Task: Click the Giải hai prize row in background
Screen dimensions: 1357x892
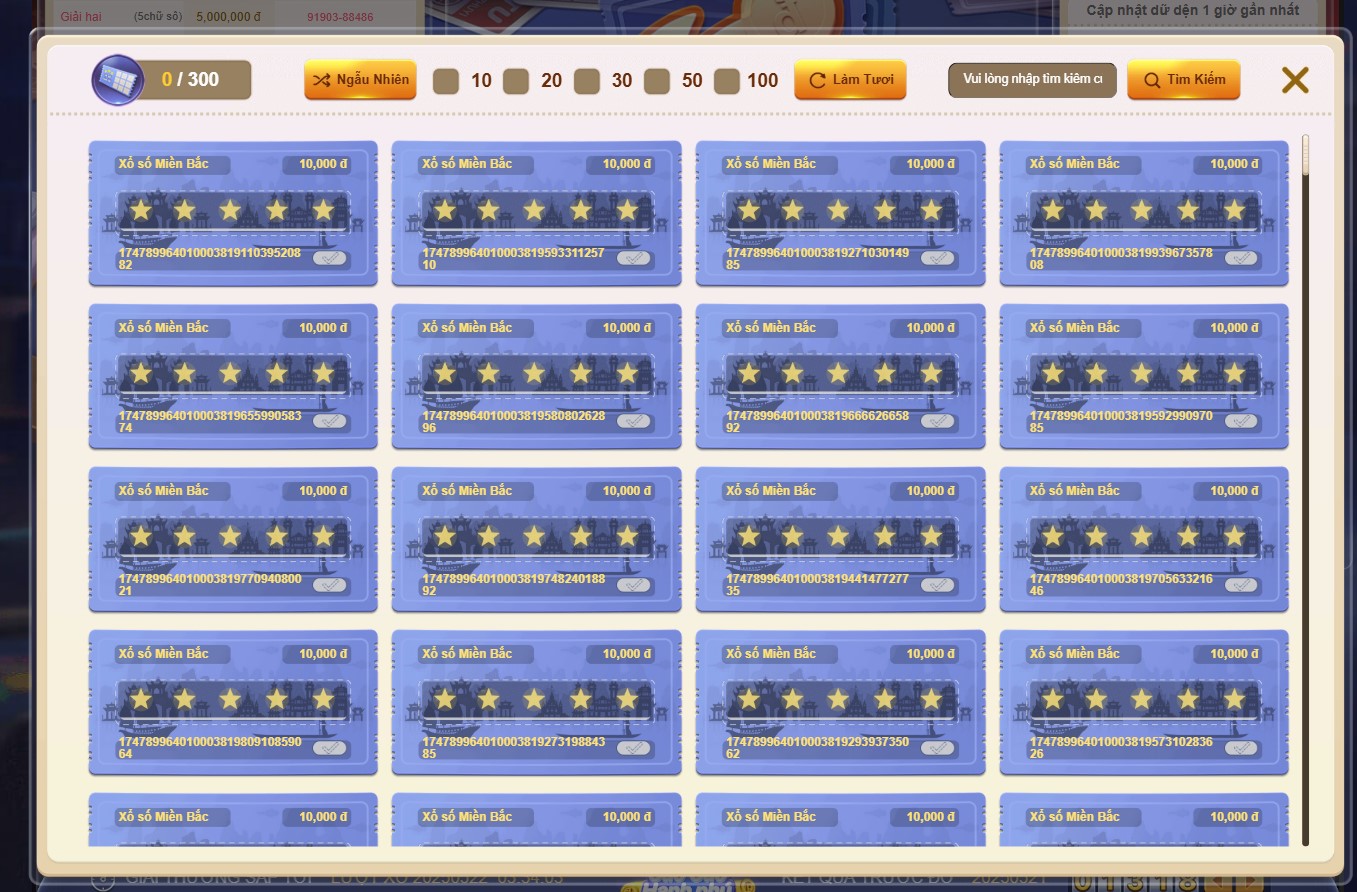Action: click(235, 17)
